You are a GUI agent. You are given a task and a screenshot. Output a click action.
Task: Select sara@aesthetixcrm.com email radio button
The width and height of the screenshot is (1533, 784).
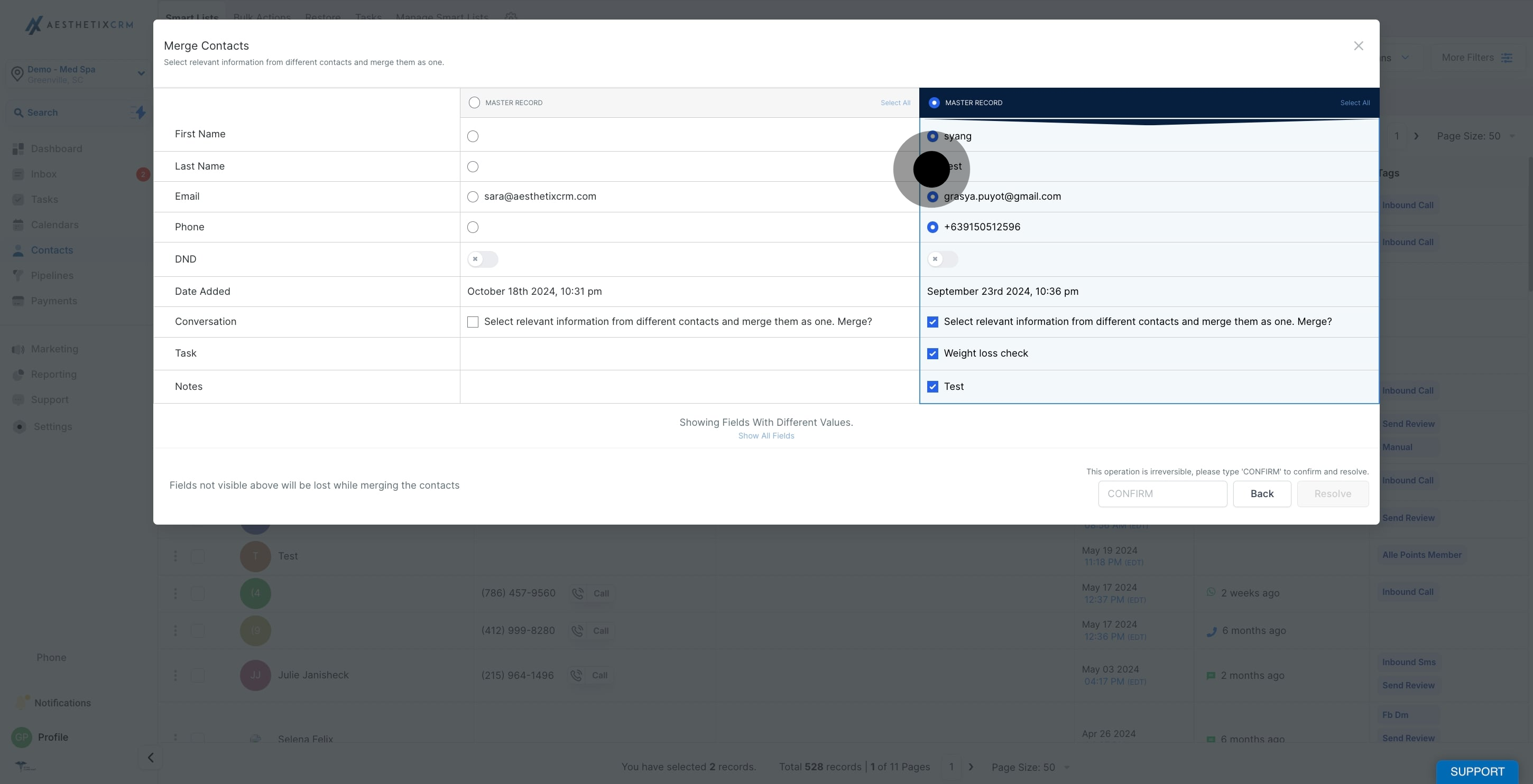pos(473,197)
